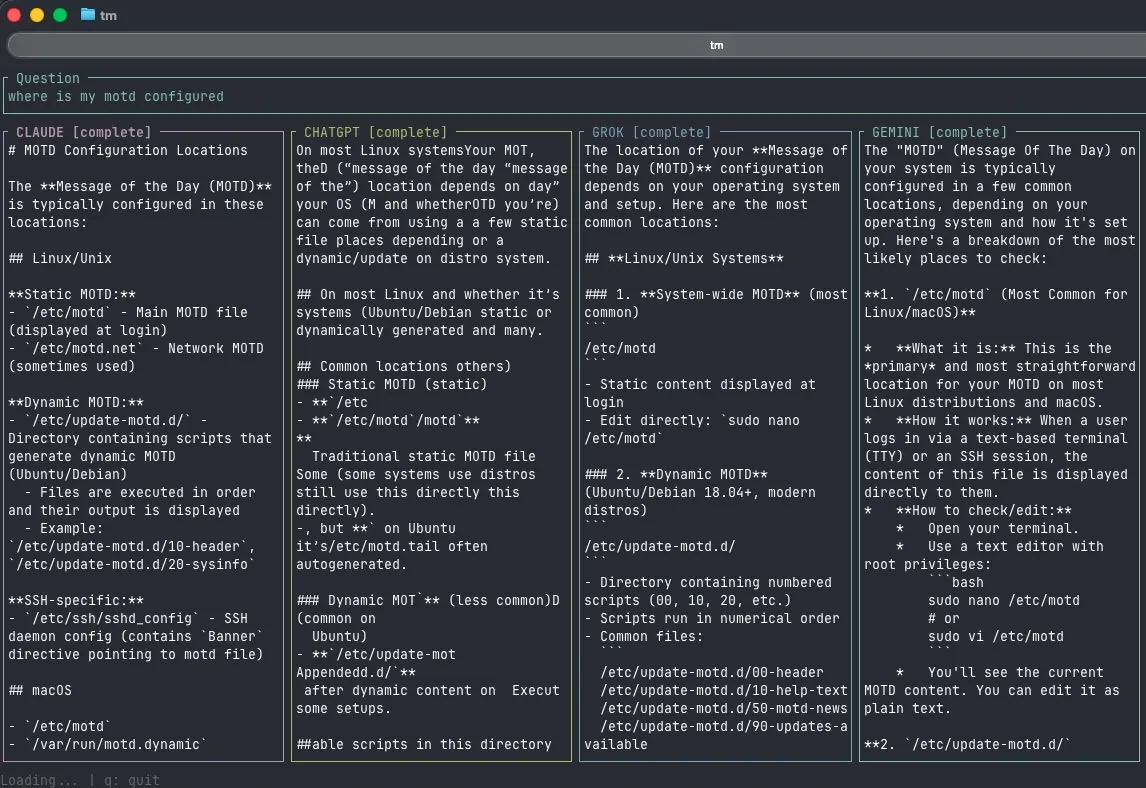Click '/var/run/motd.dynamic' line in Claude panel
The width and height of the screenshot is (1146, 788).
click(x=107, y=745)
